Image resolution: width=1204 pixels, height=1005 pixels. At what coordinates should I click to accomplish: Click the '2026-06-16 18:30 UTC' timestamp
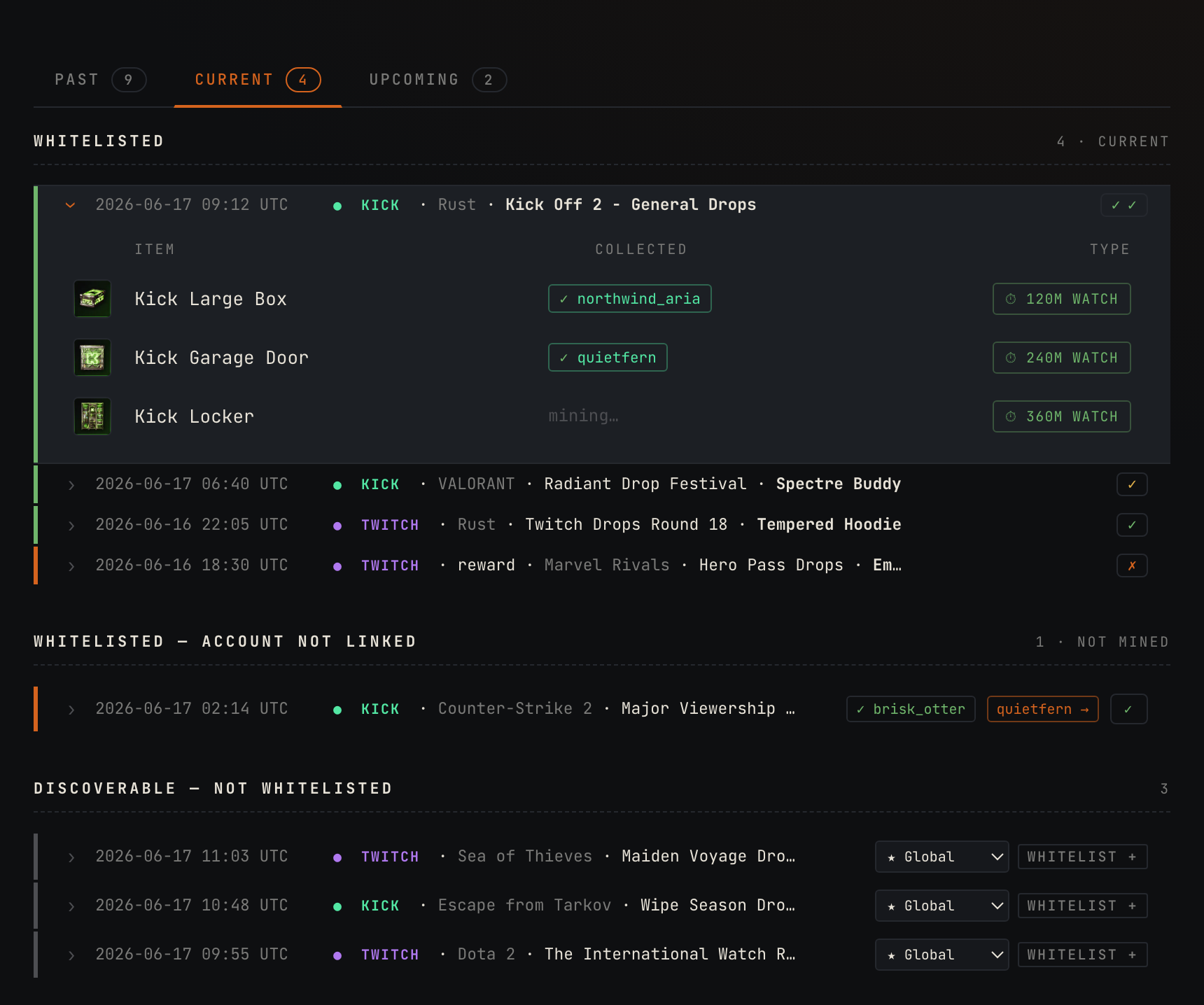(x=192, y=565)
